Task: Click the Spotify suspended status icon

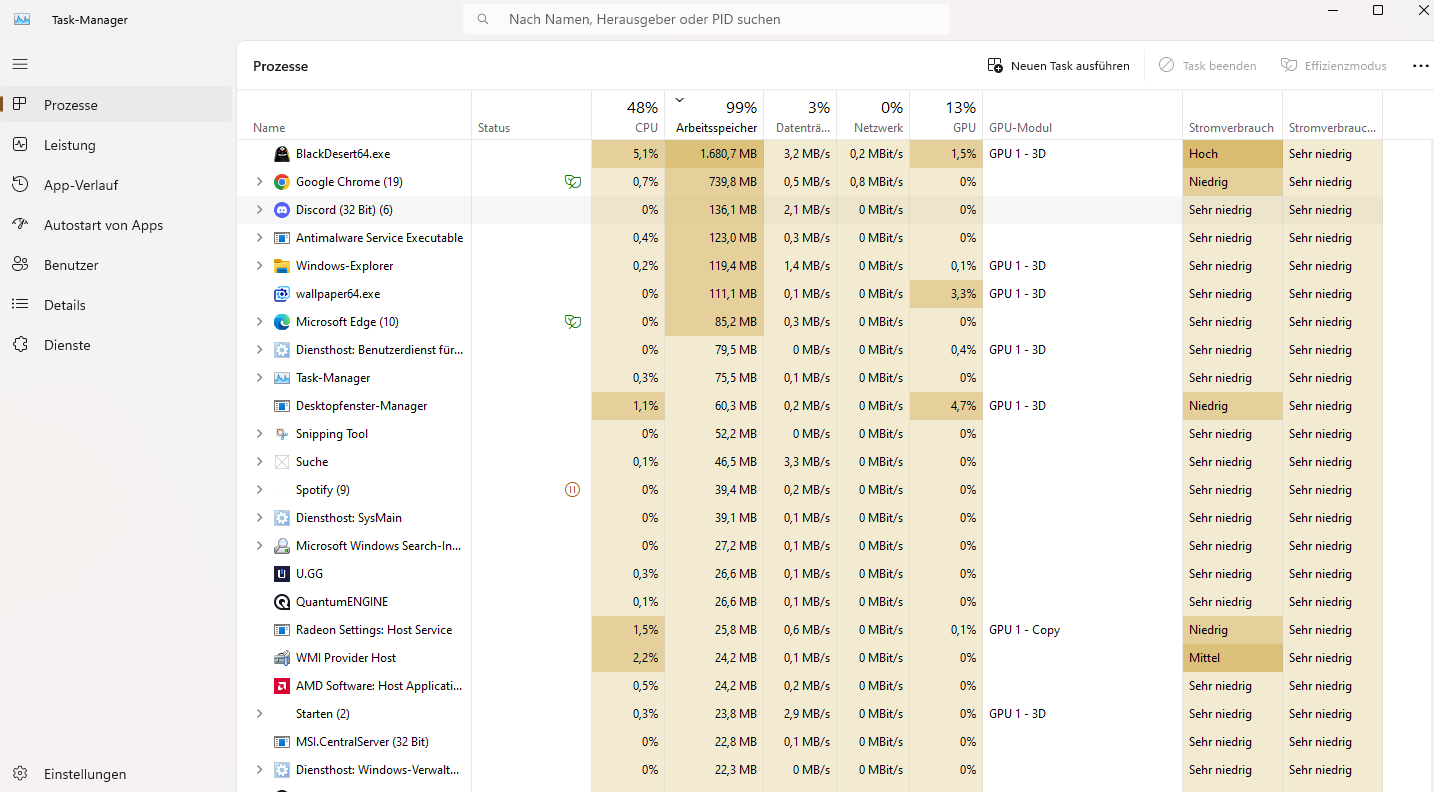Action: [x=573, y=490]
